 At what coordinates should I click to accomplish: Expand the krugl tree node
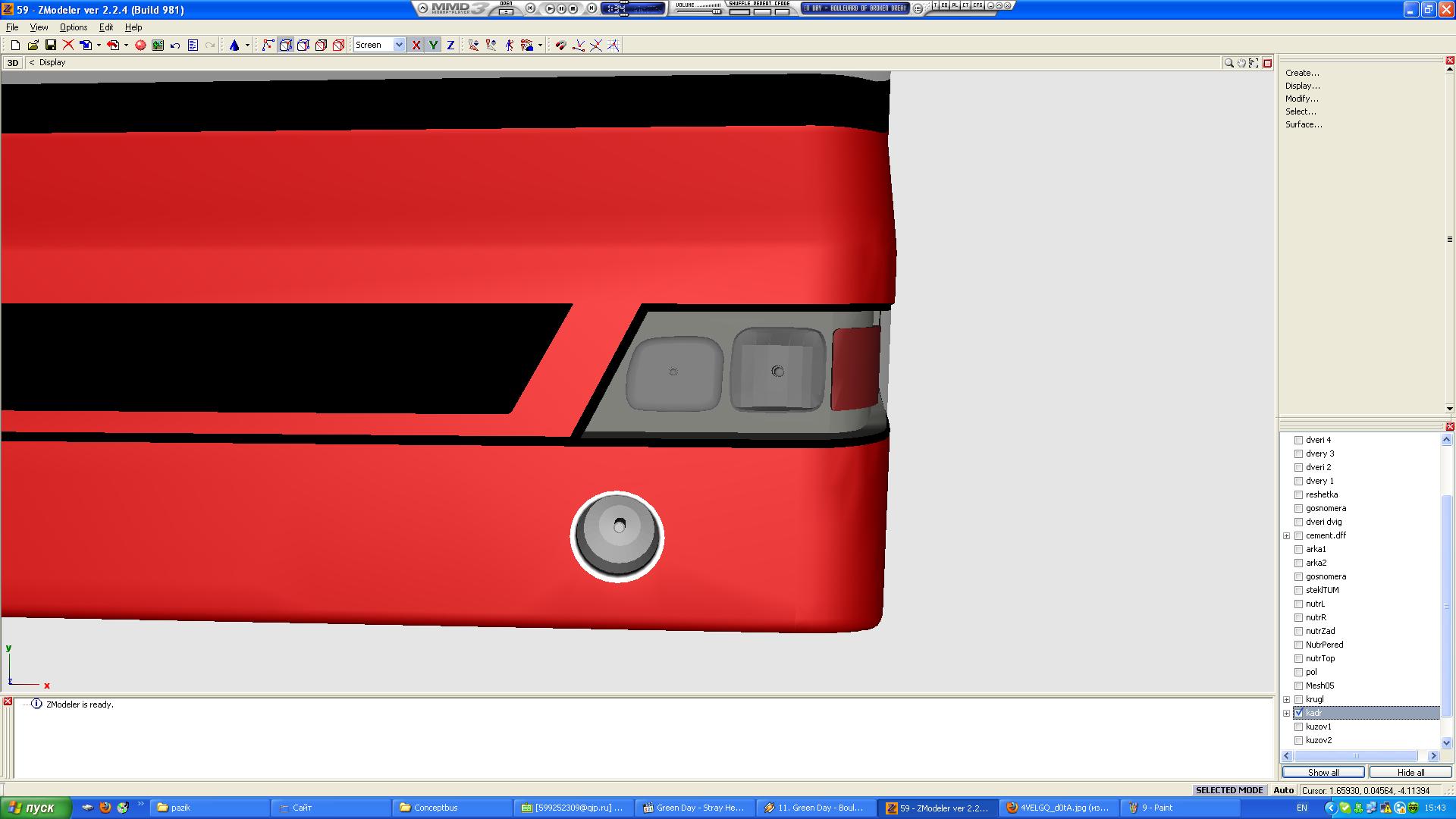pos(1287,699)
